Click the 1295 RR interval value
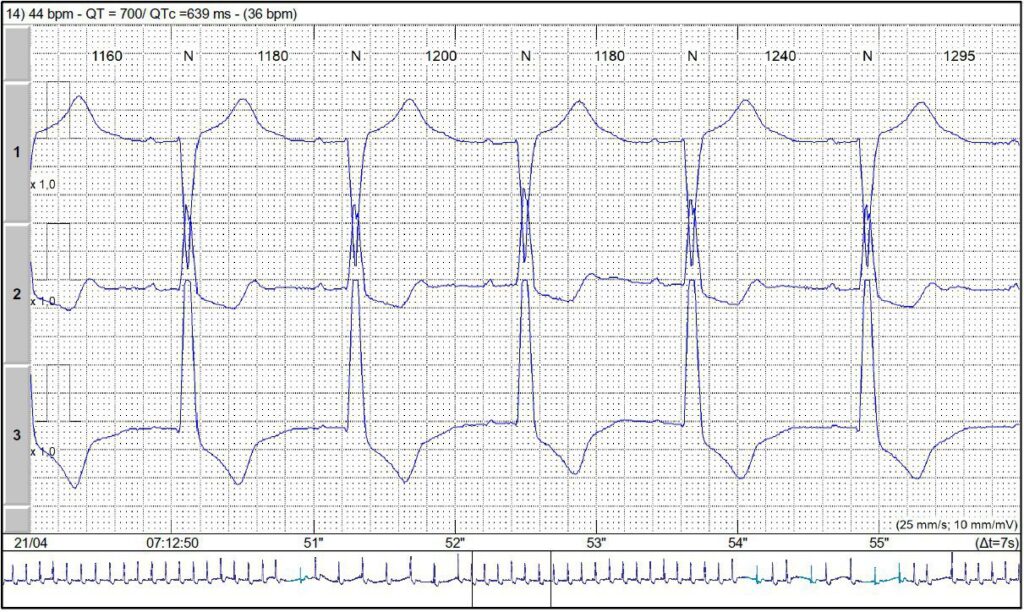The image size is (1024, 612). (x=959, y=56)
